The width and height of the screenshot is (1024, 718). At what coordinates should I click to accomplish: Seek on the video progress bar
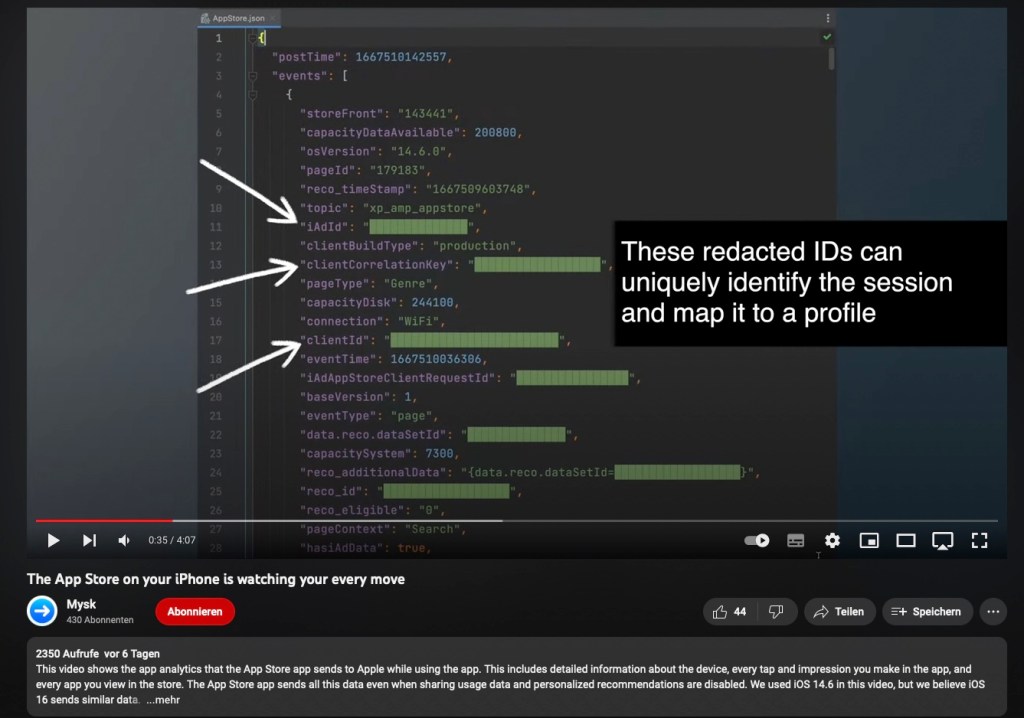[x=517, y=521]
